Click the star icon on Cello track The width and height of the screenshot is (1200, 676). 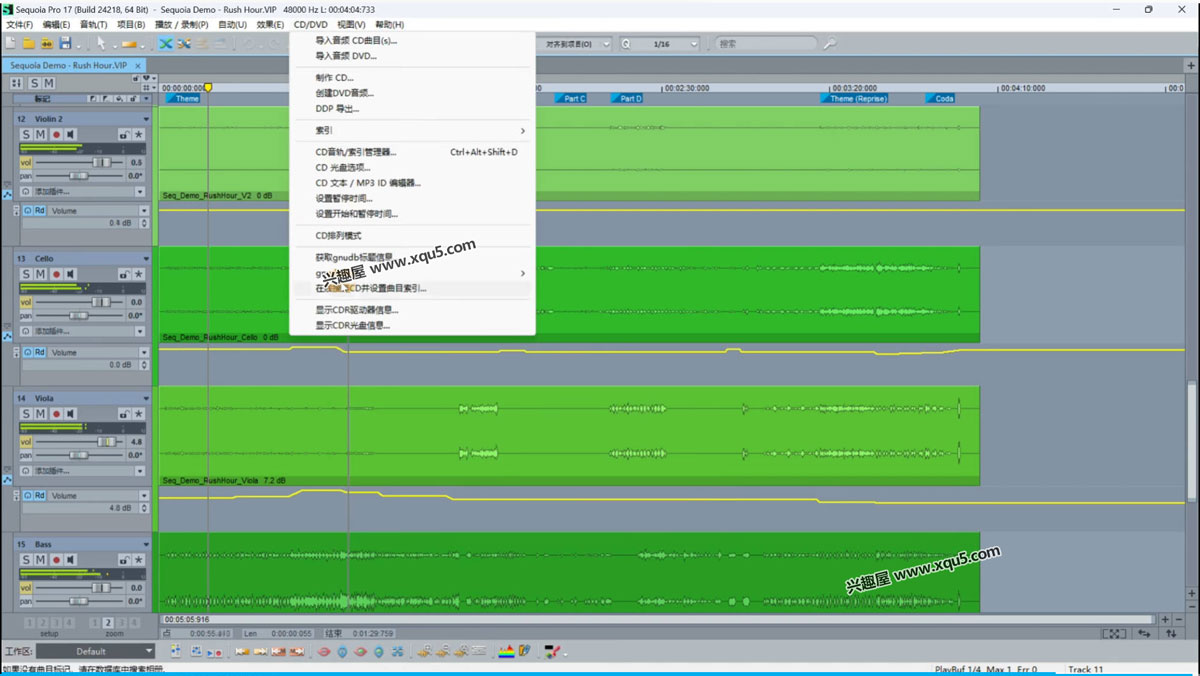click(139, 274)
